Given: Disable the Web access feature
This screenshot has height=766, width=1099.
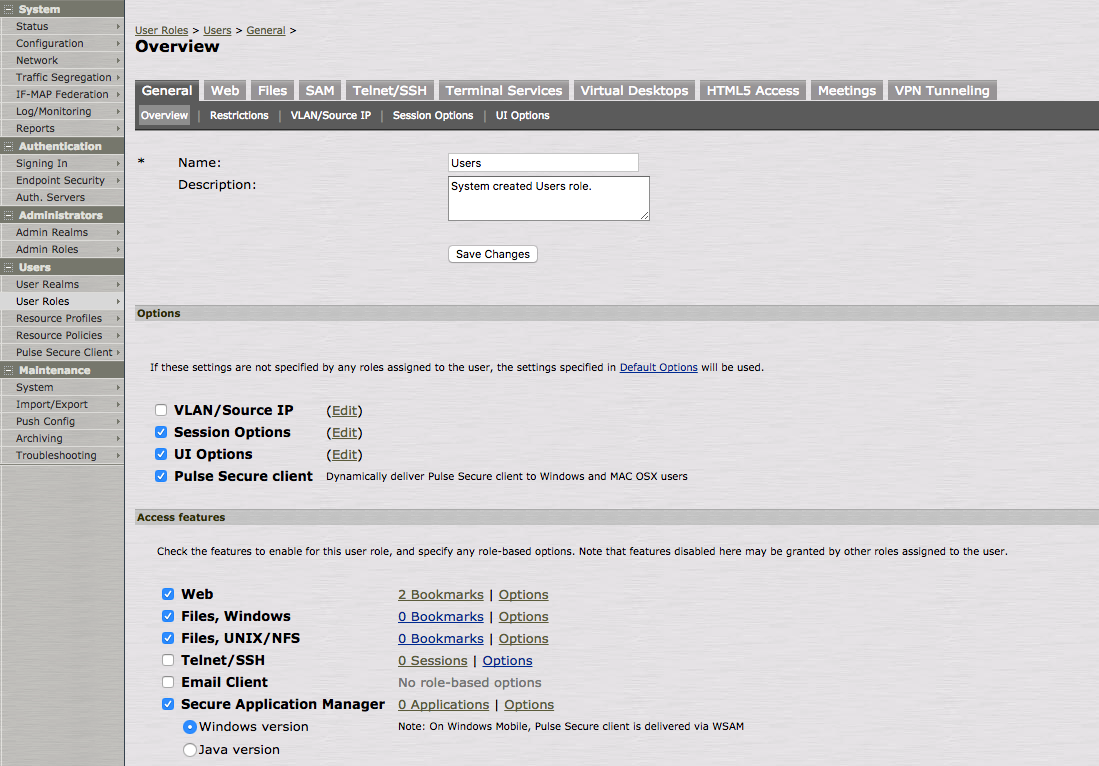Looking at the screenshot, I should [x=168, y=594].
